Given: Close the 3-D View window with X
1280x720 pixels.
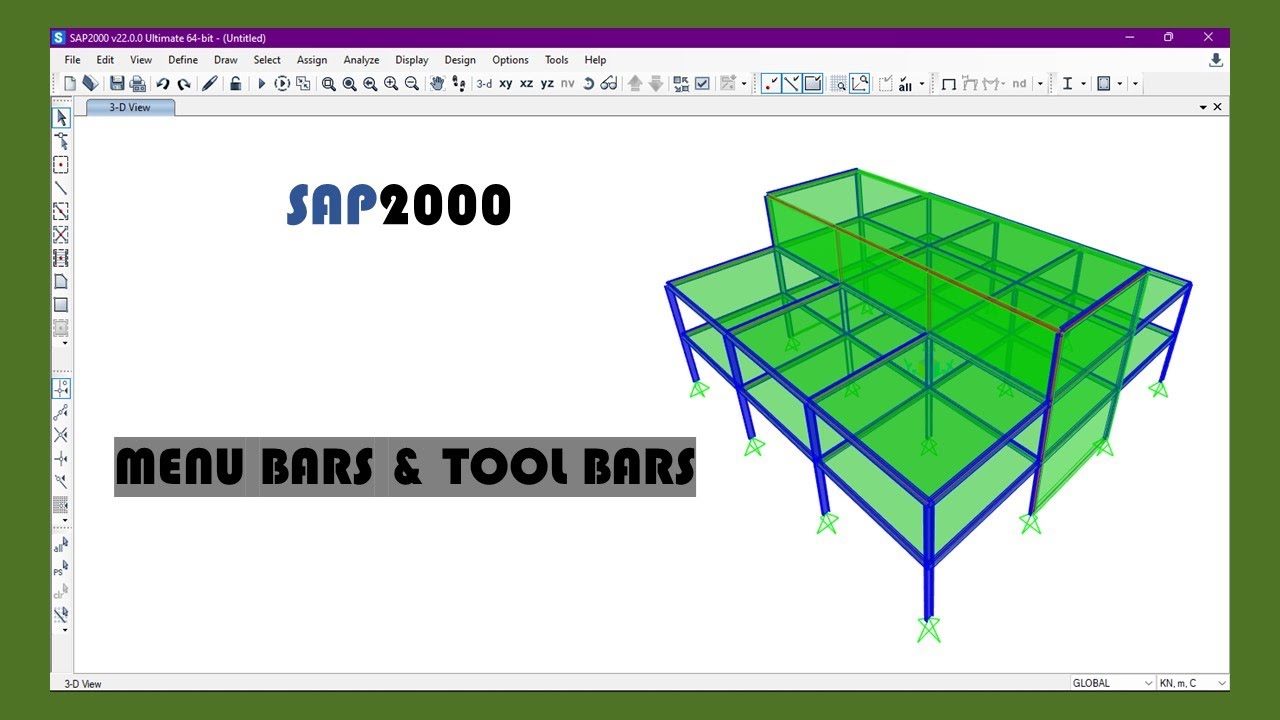Looking at the screenshot, I should (x=1217, y=107).
